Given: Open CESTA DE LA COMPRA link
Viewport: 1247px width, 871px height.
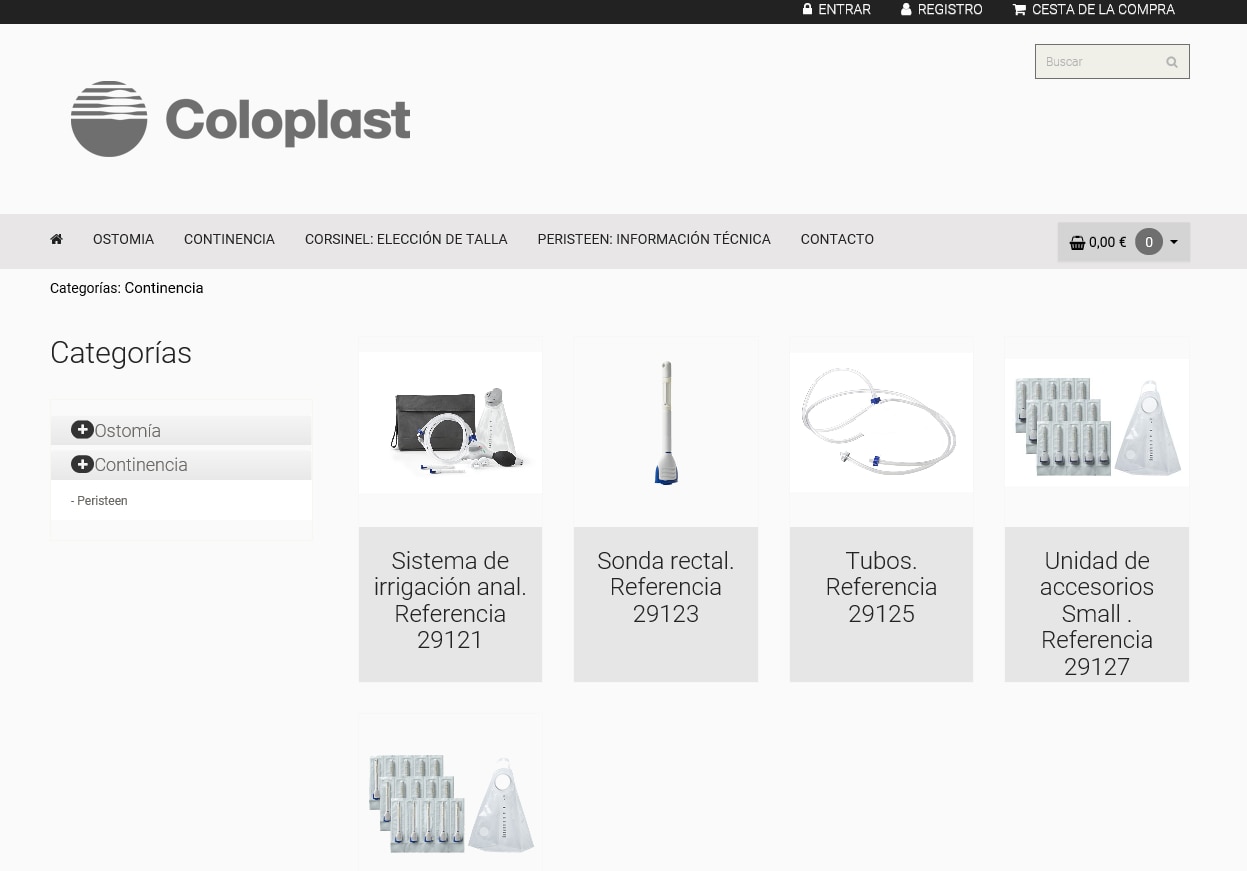Looking at the screenshot, I should click(1103, 9).
